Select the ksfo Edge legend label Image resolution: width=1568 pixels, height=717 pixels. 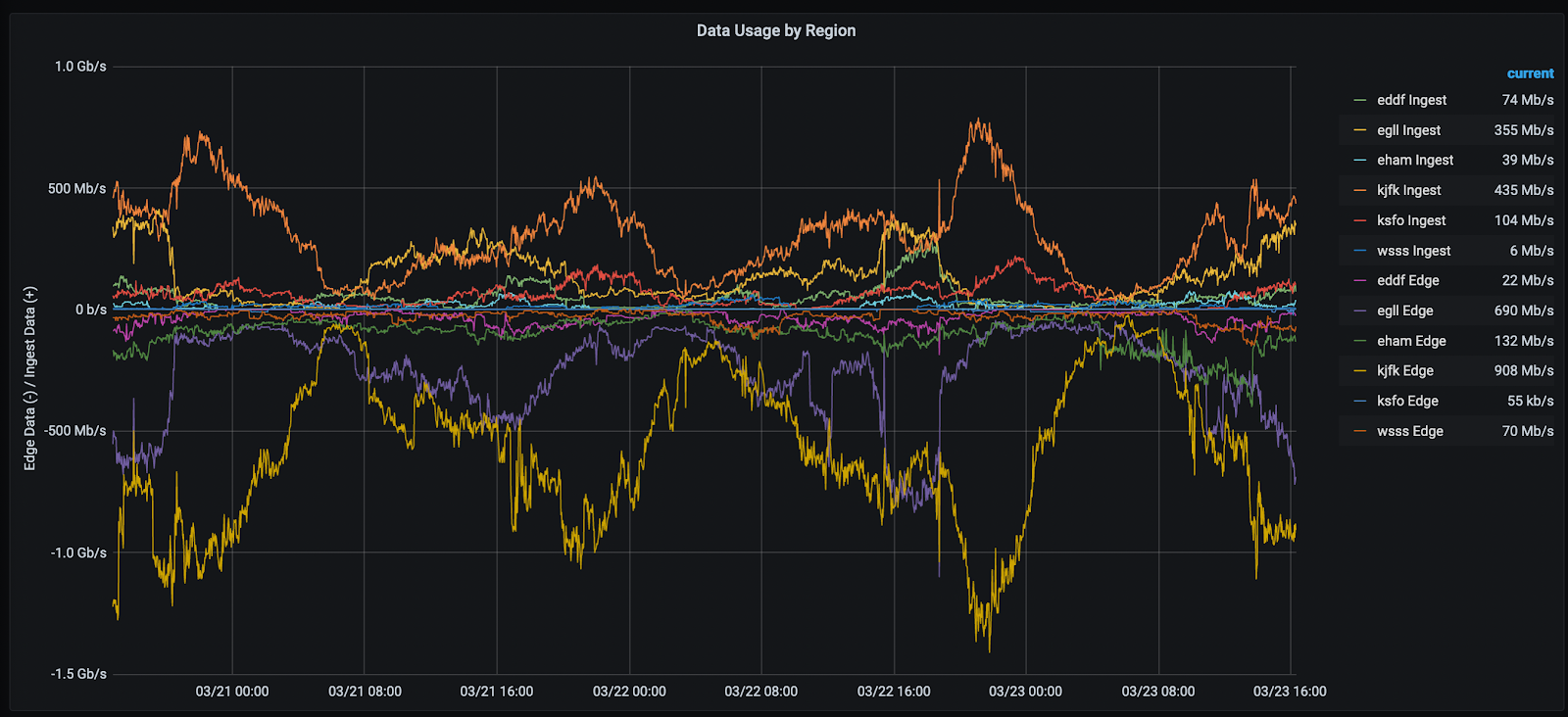[1407, 401]
